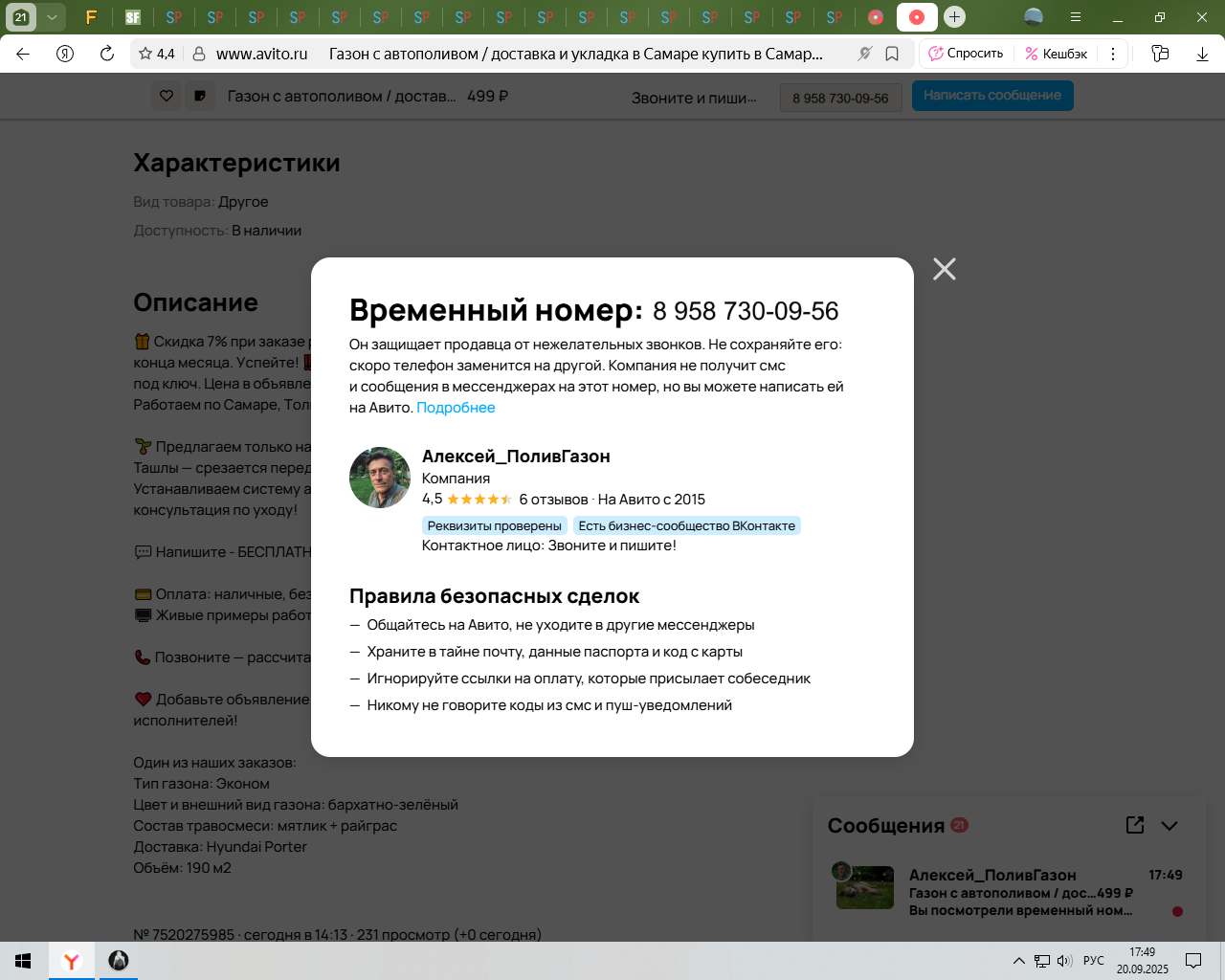Open the Кешбэк button

click(1057, 54)
